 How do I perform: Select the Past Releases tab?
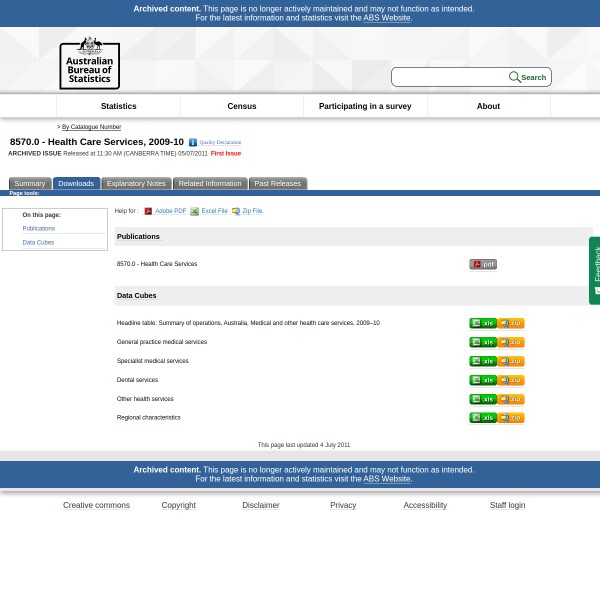[277, 184]
